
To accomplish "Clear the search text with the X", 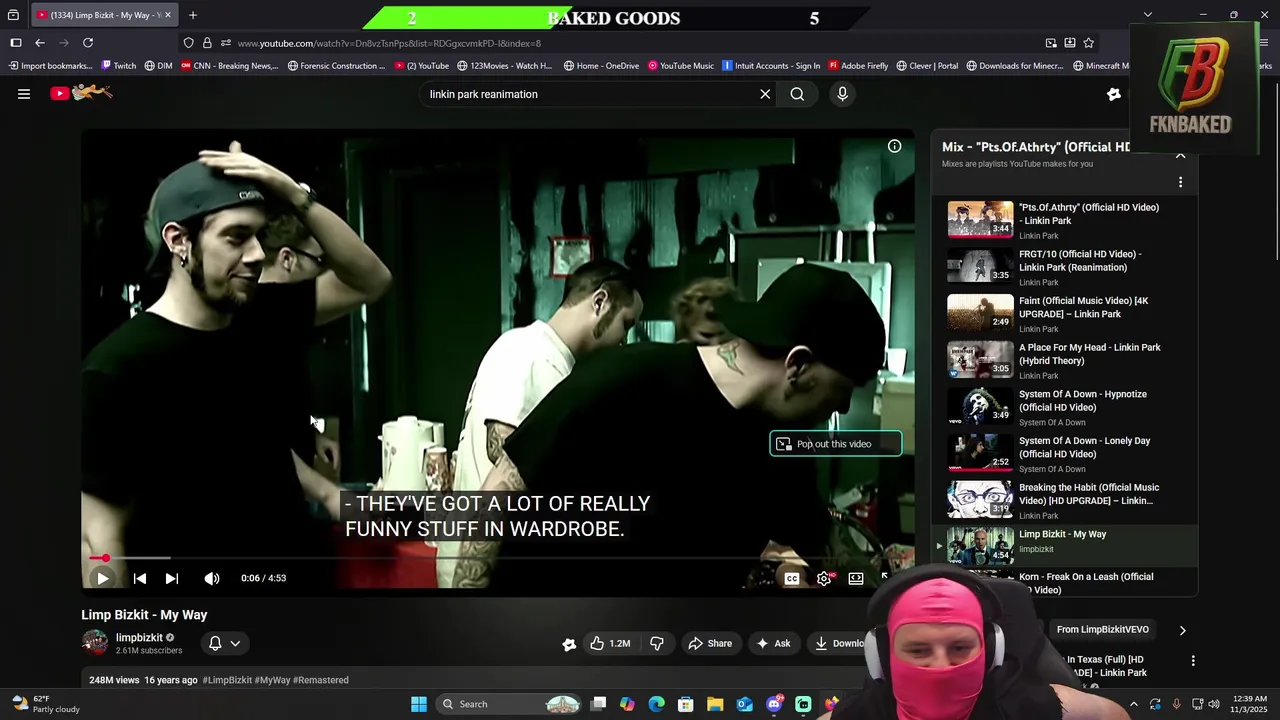I will click(765, 94).
